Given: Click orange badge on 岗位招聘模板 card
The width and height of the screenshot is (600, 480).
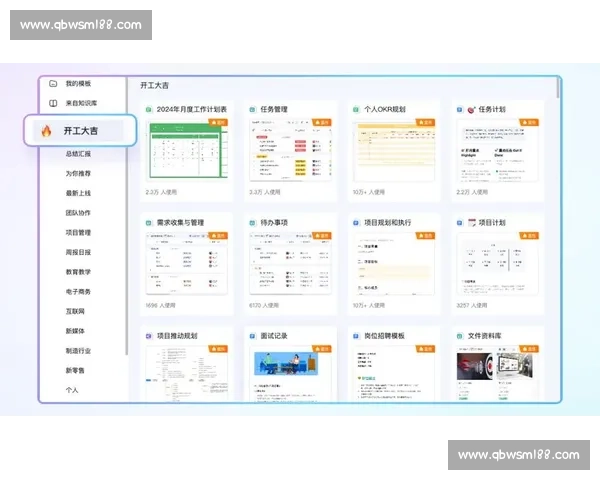Looking at the screenshot, I should coord(426,349).
